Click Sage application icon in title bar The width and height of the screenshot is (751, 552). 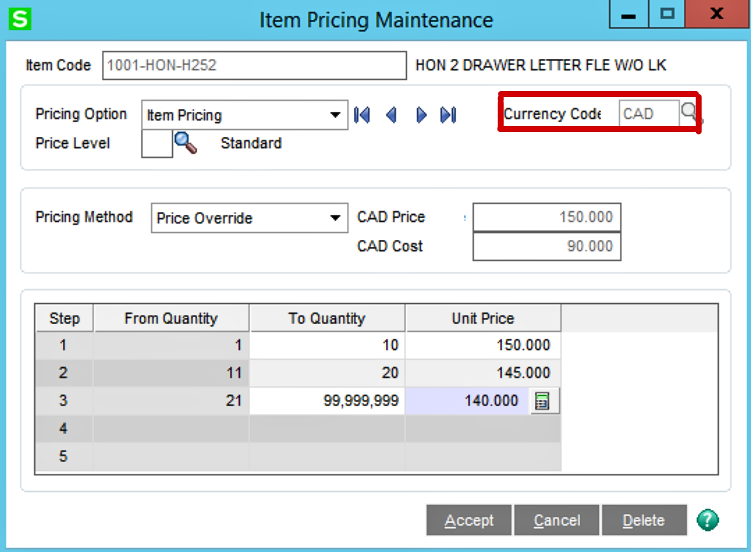19,19
